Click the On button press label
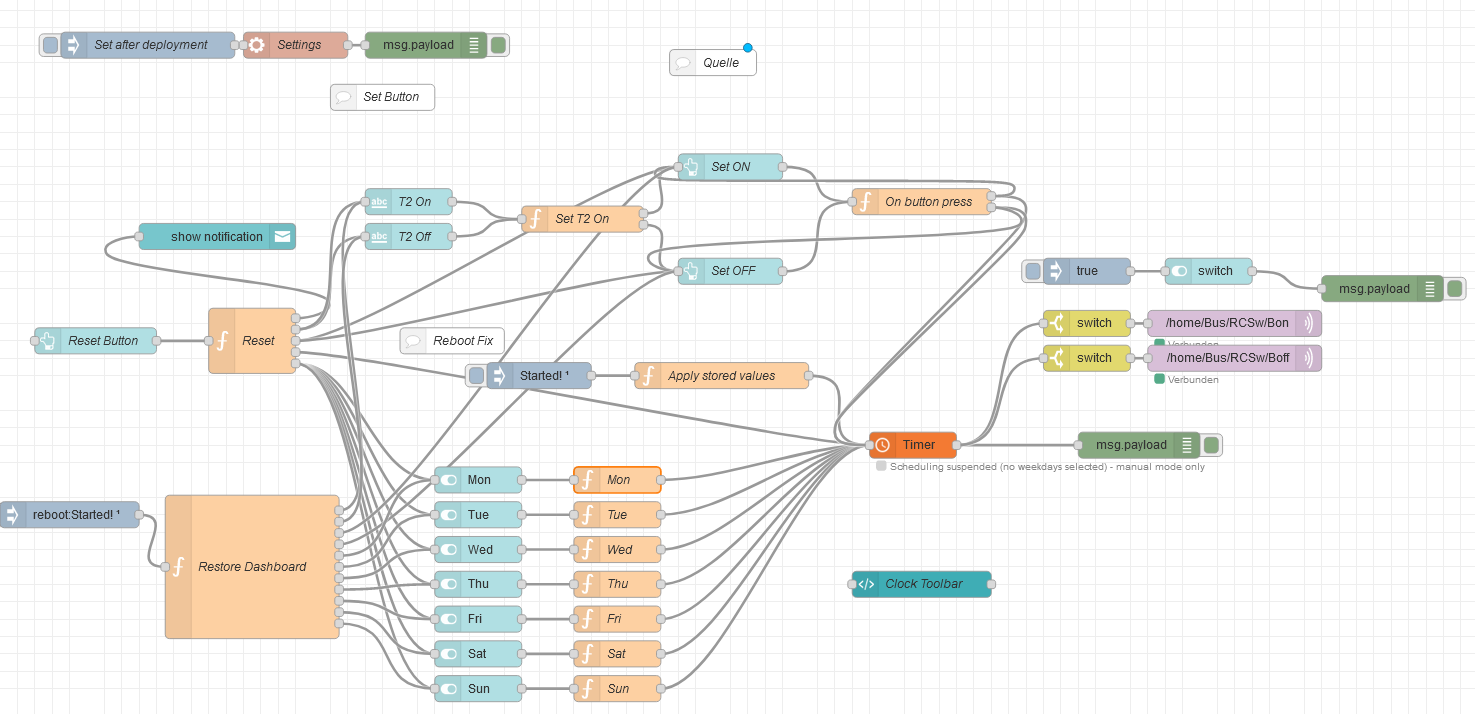This screenshot has height=714, width=1475. click(928, 202)
